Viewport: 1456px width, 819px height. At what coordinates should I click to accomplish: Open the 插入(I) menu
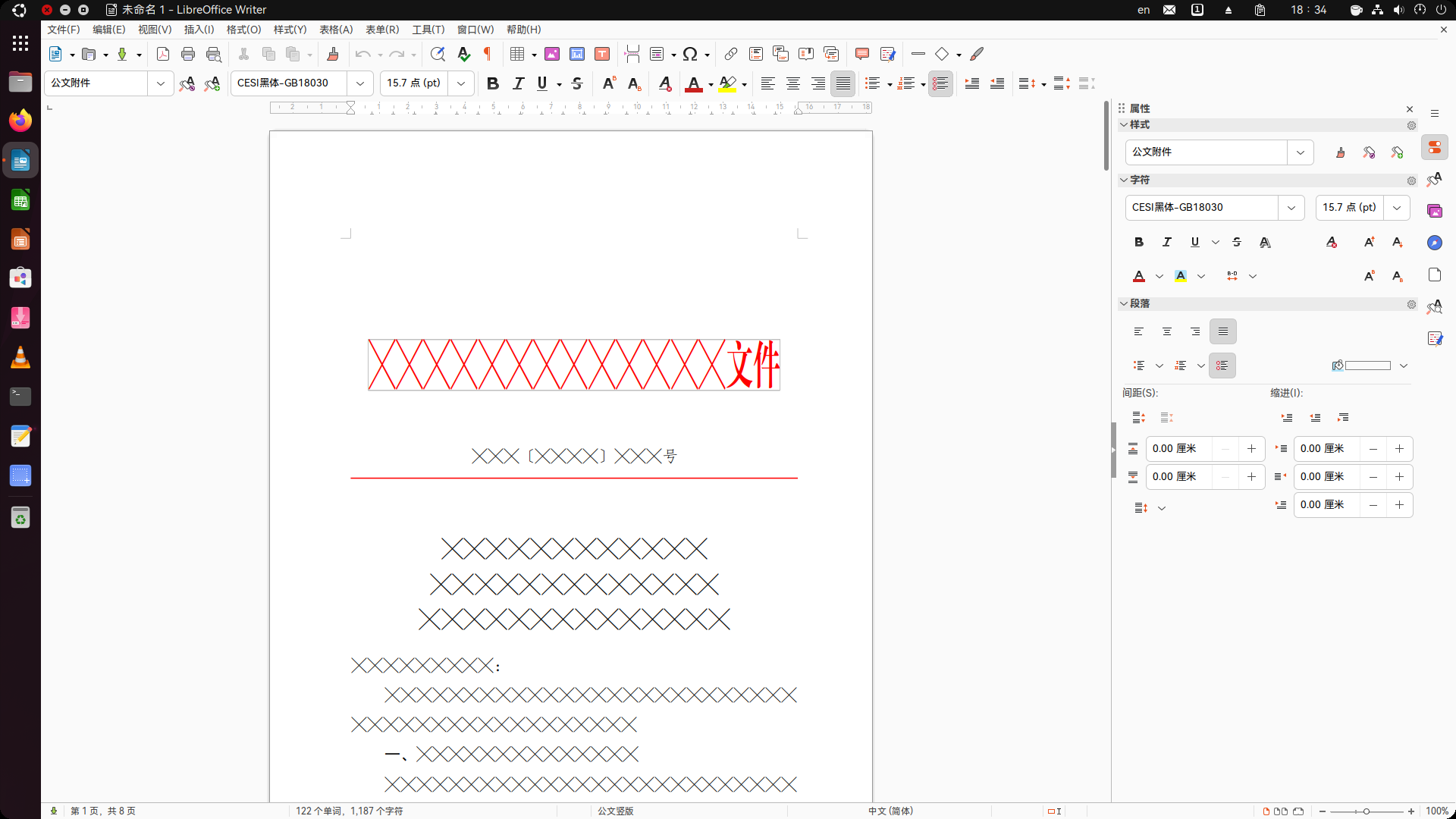[199, 30]
